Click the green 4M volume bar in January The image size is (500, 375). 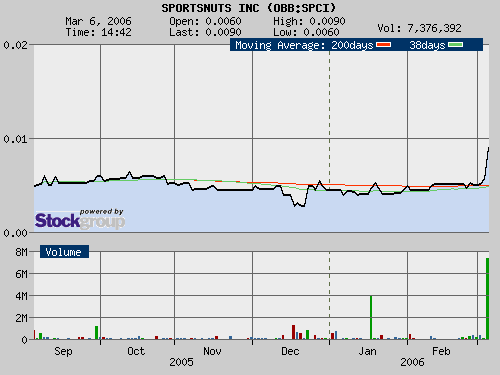point(371,318)
